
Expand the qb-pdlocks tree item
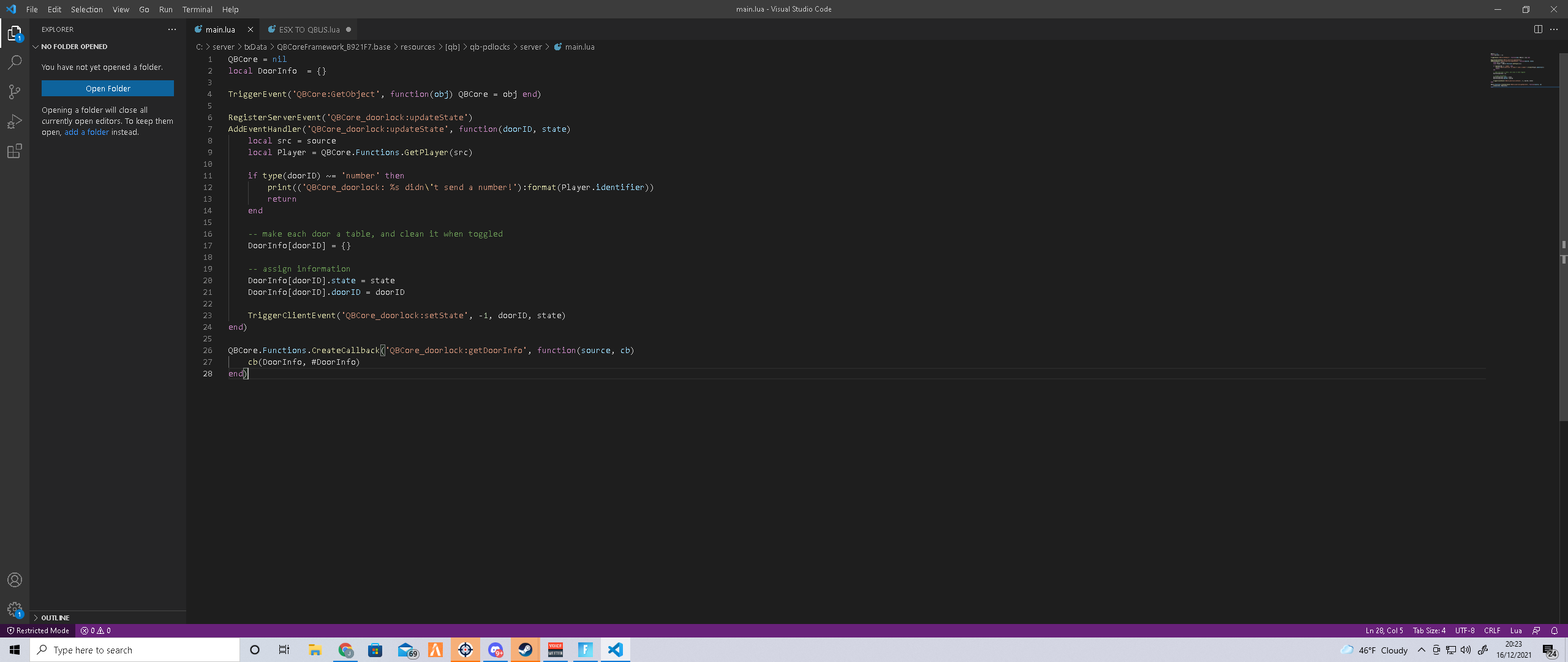(489, 47)
